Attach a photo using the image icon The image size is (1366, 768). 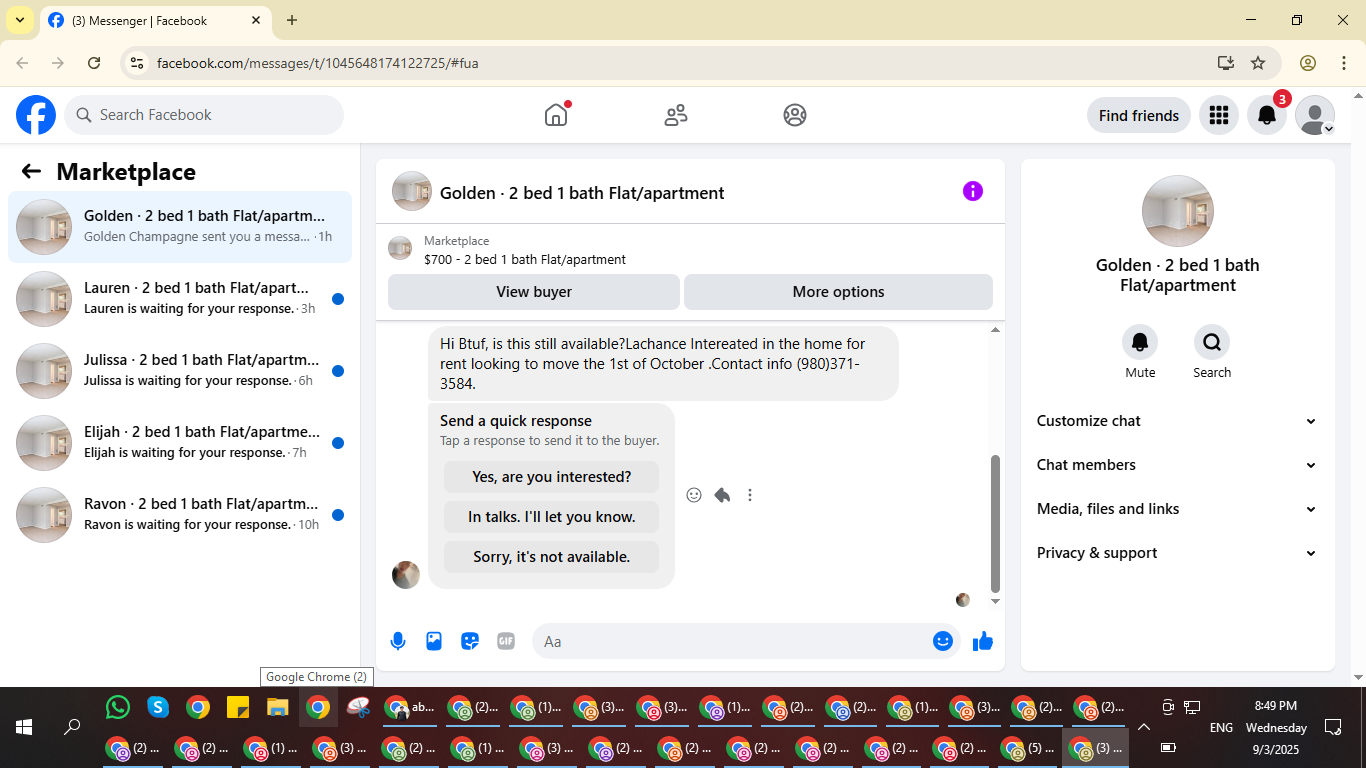[434, 641]
